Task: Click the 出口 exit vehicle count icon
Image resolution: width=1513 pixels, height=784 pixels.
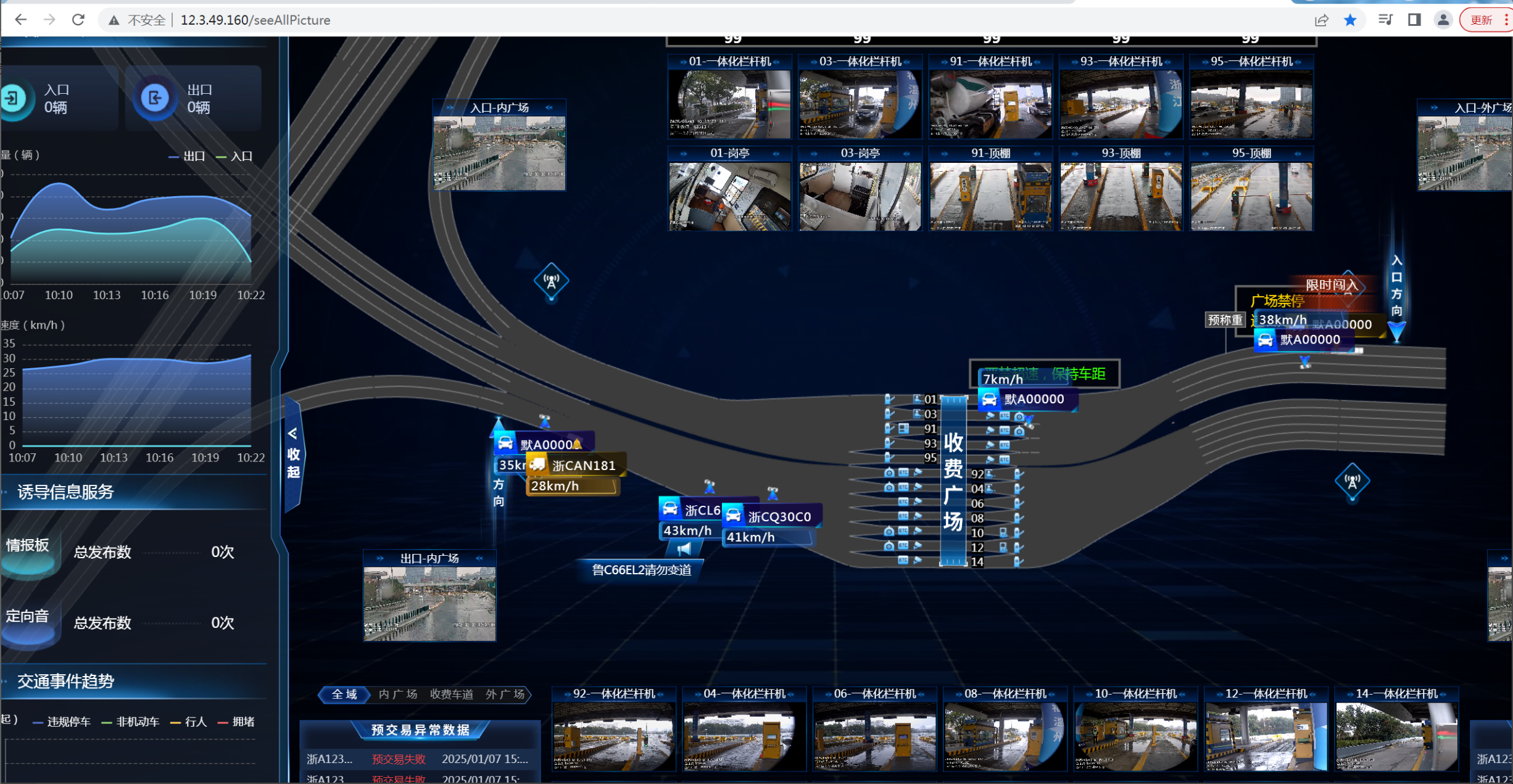Action: (x=154, y=98)
